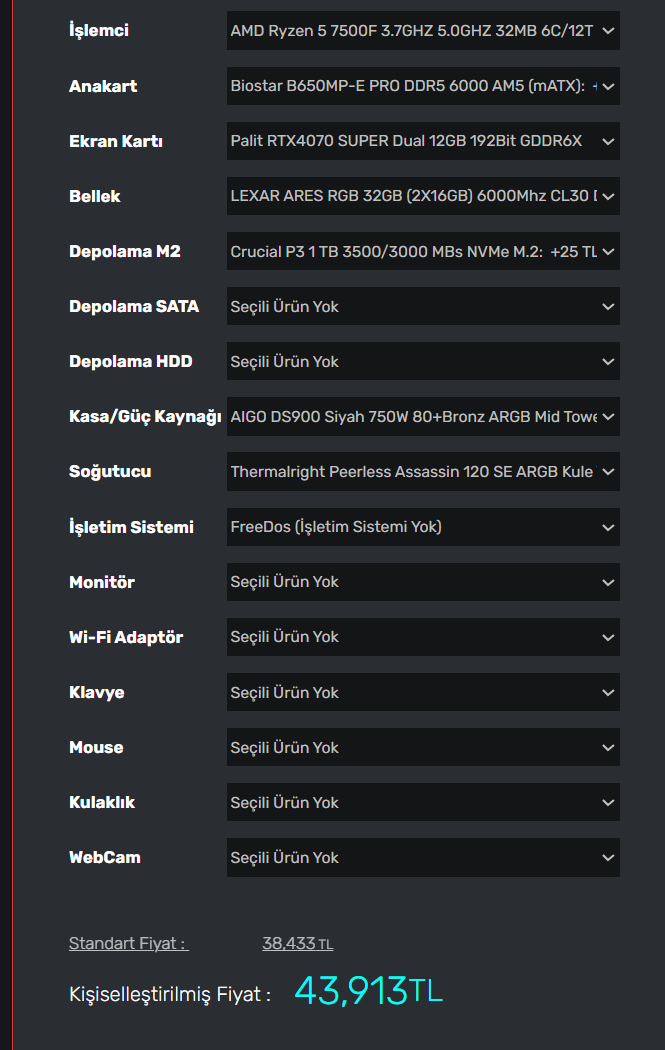Viewport: 665px width, 1050px height.
Task: Expand the Soğutucu cooler options
Action: tap(423, 472)
